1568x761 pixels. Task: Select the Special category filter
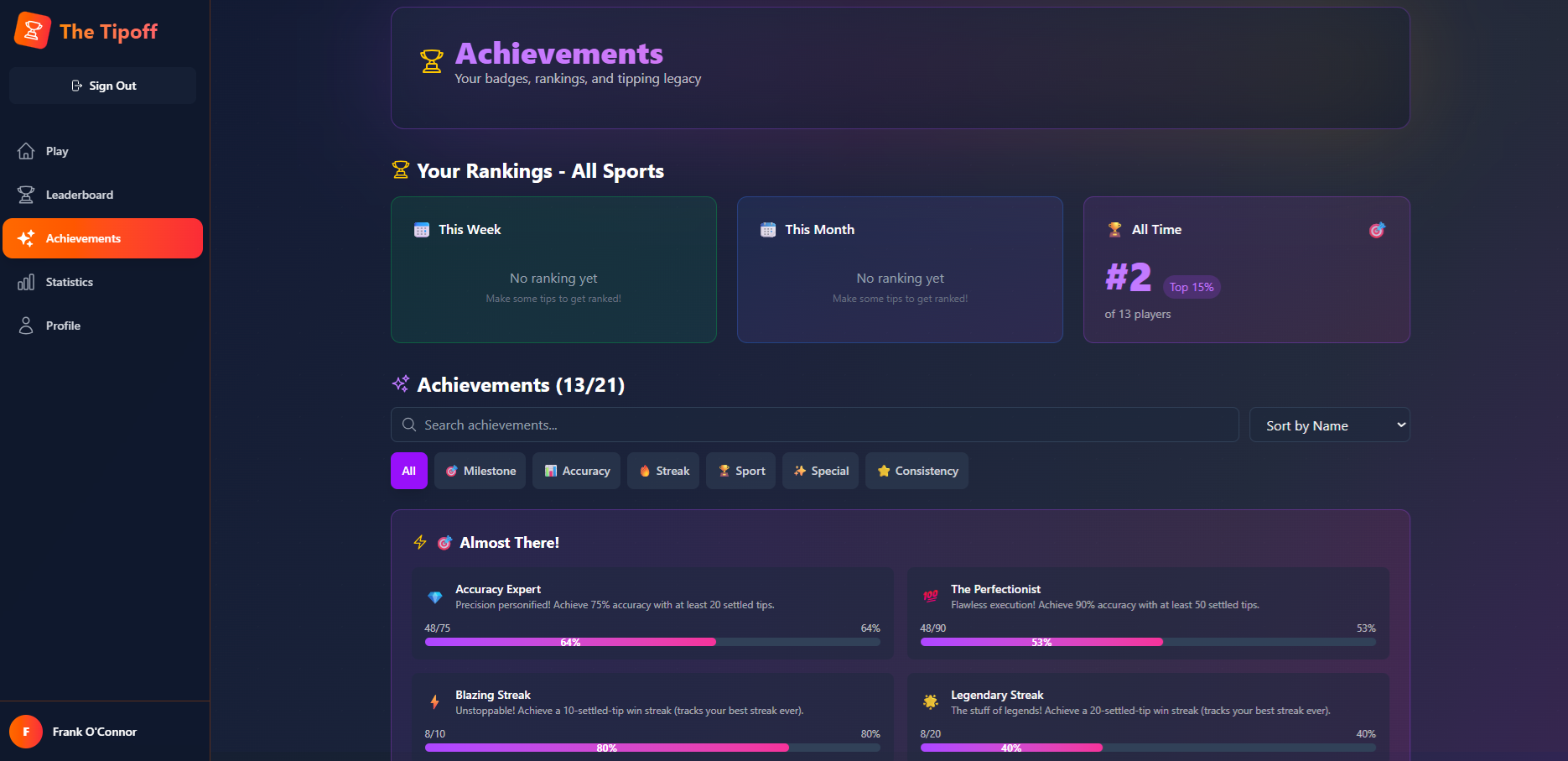pos(820,471)
